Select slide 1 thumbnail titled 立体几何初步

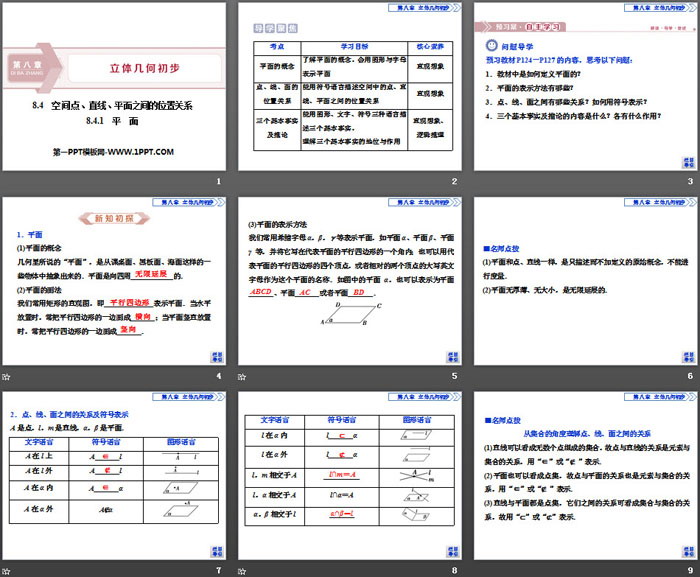click(x=114, y=87)
